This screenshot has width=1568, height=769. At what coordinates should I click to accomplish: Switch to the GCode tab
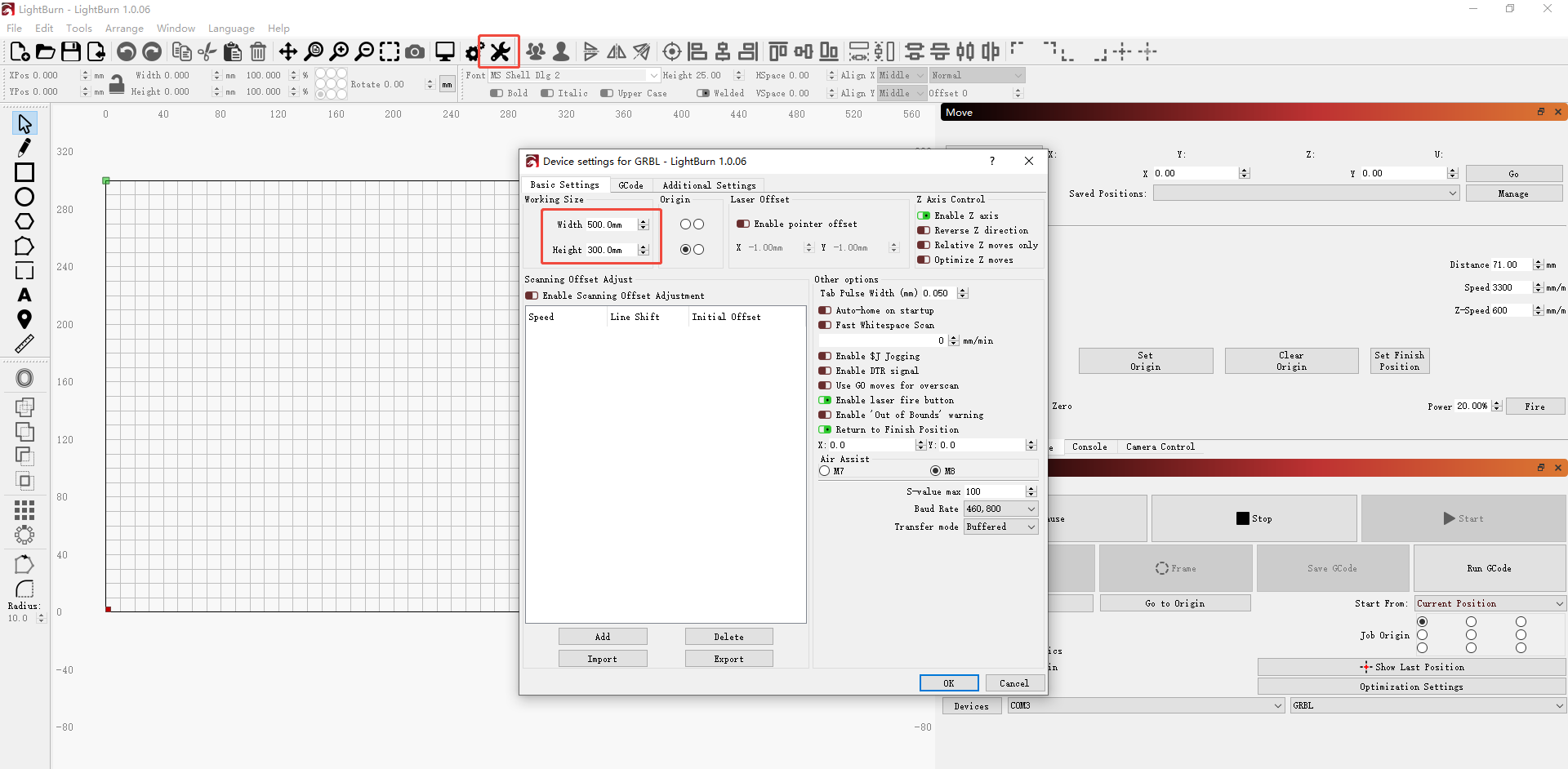[630, 185]
